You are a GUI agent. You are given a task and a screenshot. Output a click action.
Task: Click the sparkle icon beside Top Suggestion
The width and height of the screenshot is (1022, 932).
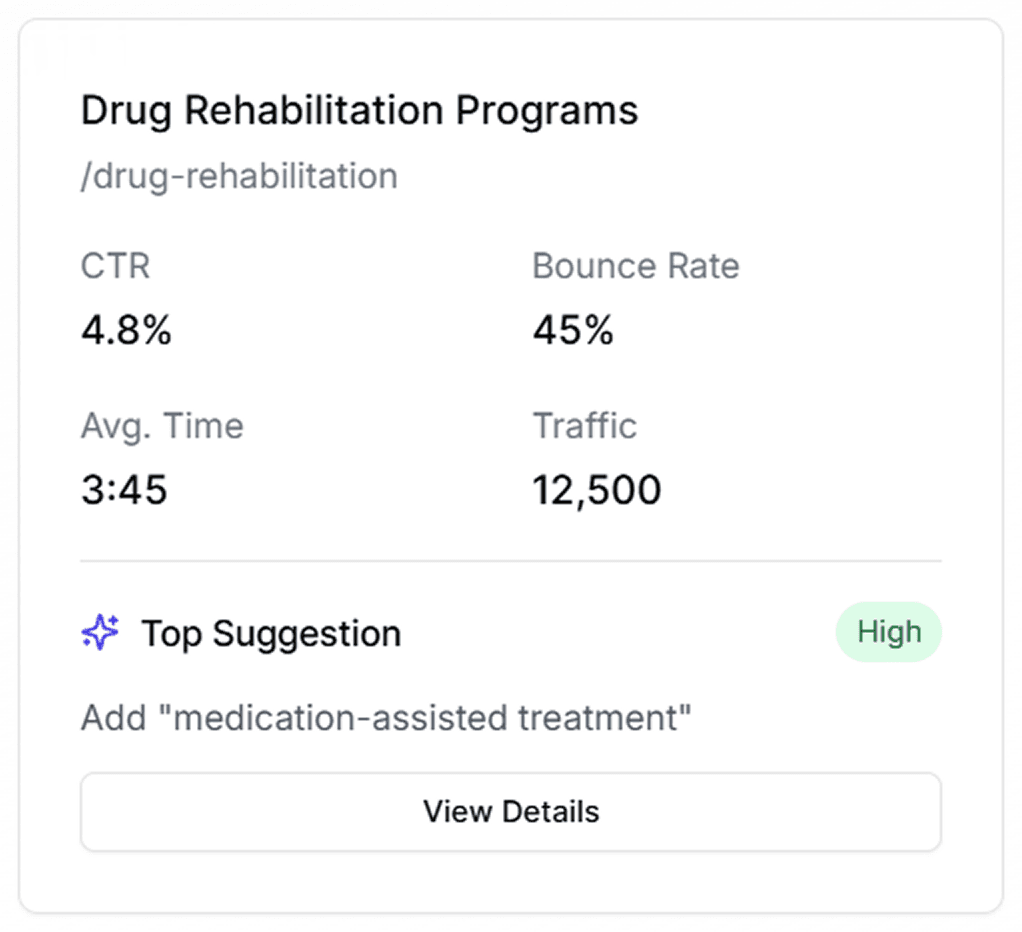100,633
